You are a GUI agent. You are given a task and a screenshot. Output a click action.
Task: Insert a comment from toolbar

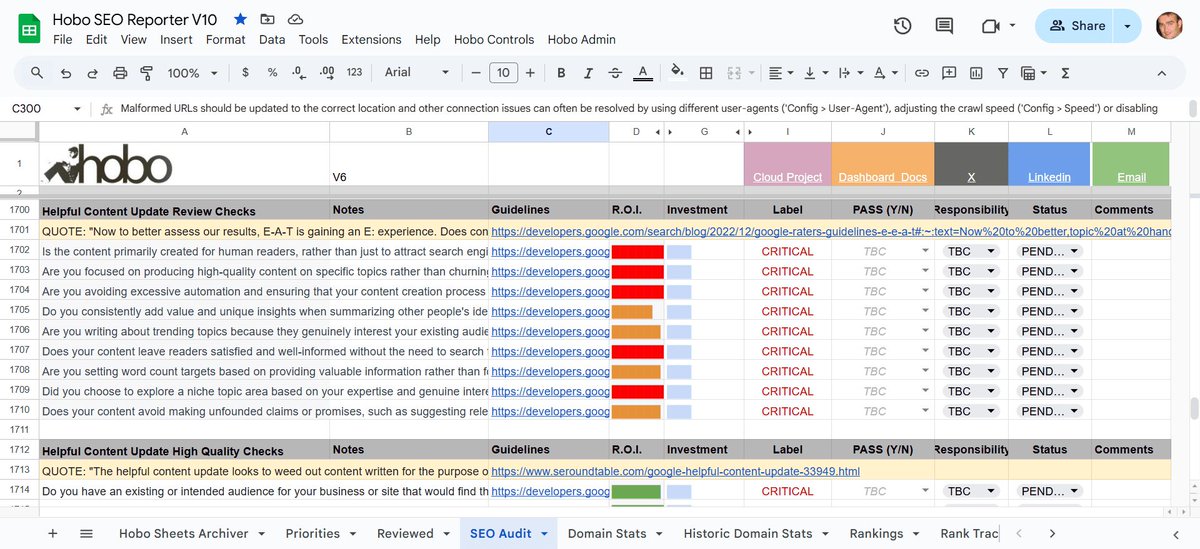pyautogui.click(x=949, y=73)
